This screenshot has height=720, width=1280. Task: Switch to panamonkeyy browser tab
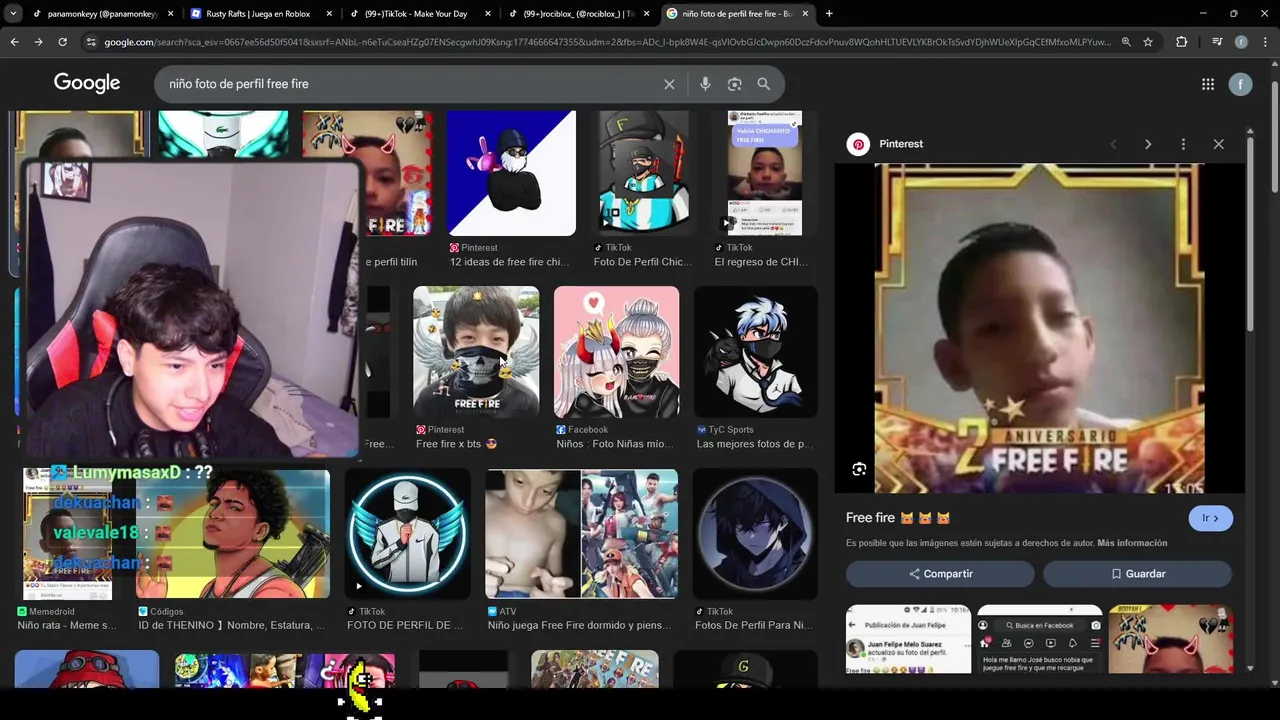click(x=100, y=14)
